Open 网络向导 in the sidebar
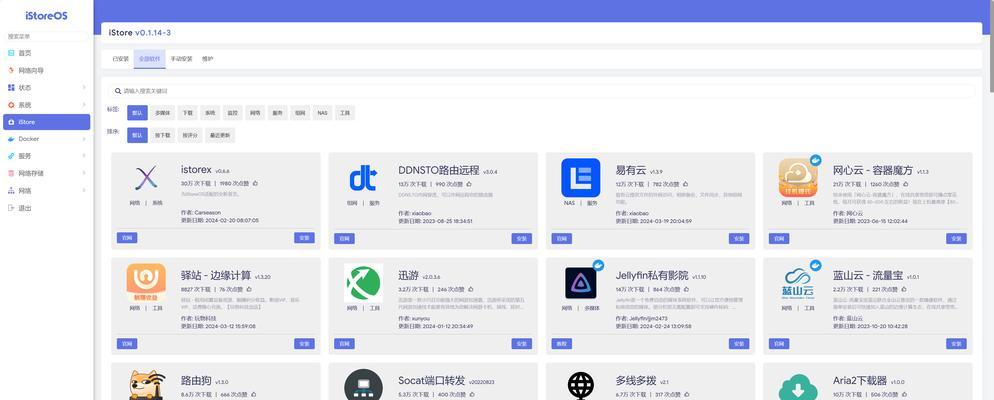The height and width of the screenshot is (400, 994). point(46,70)
